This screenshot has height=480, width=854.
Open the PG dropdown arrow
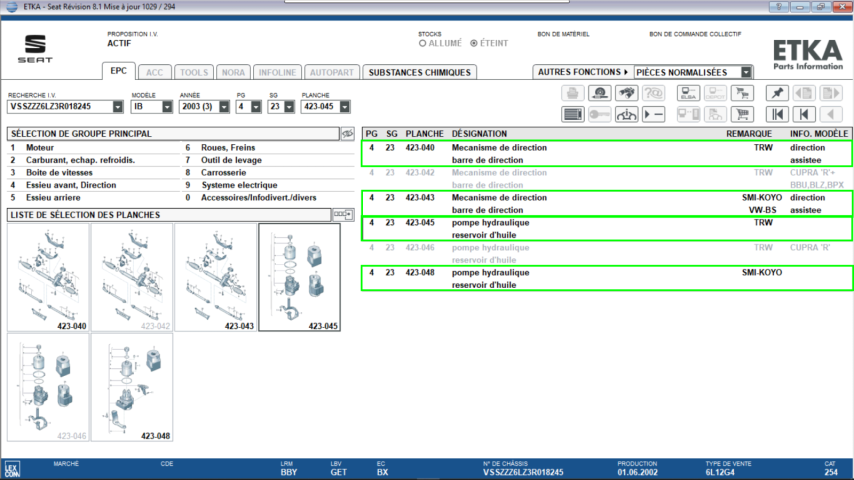[x=256, y=107]
